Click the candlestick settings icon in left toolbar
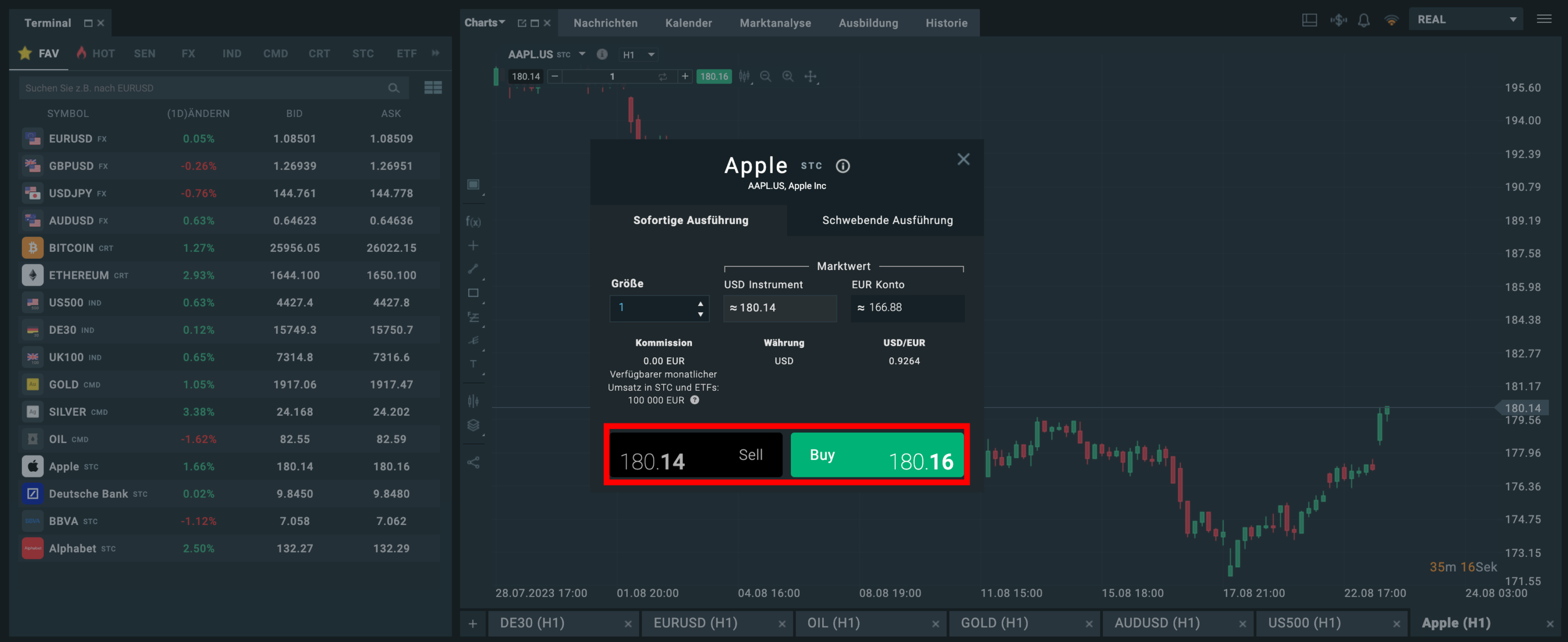 (473, 401)
